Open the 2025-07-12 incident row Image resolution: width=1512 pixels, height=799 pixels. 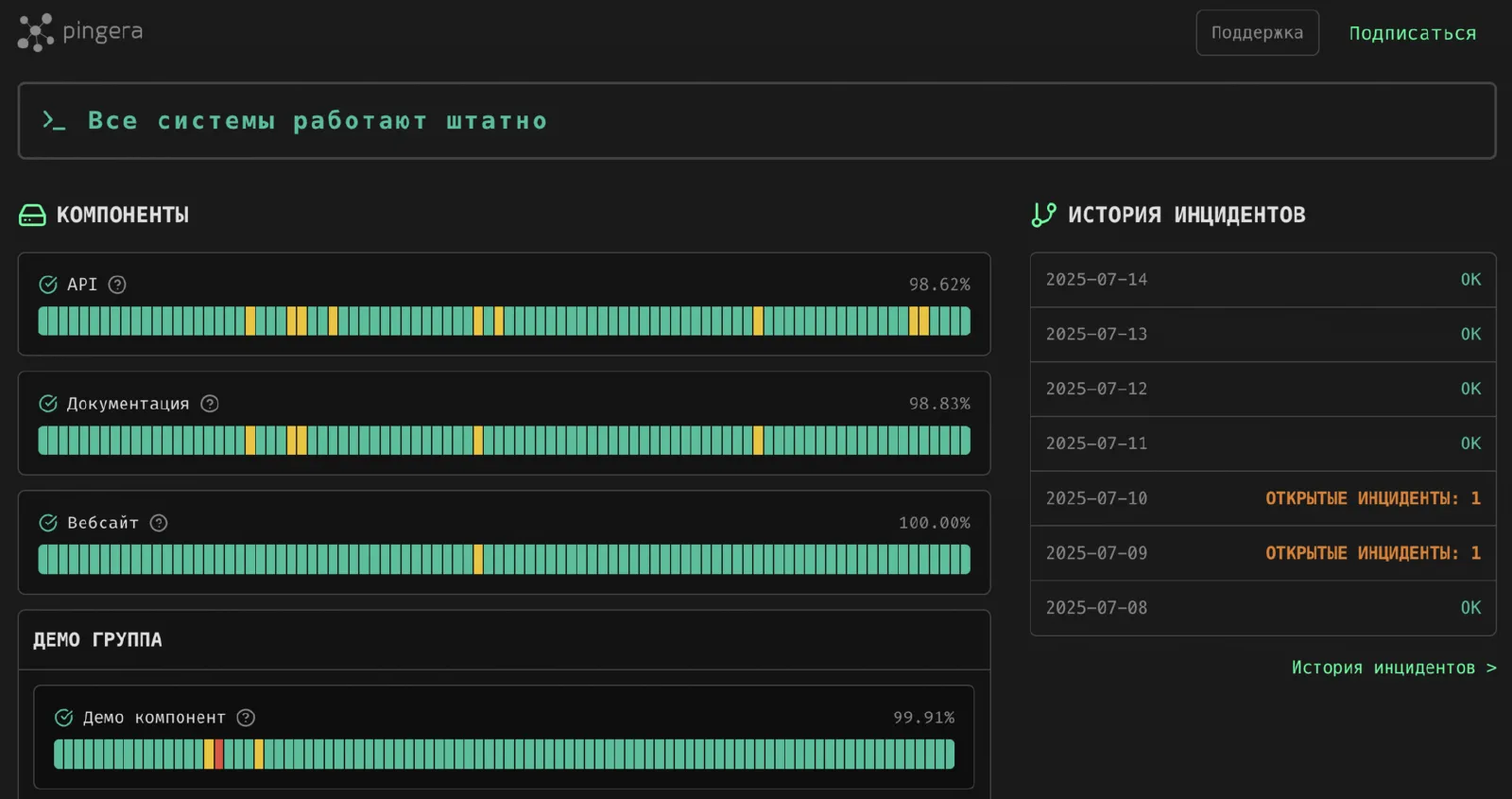tap(1263, 390)
